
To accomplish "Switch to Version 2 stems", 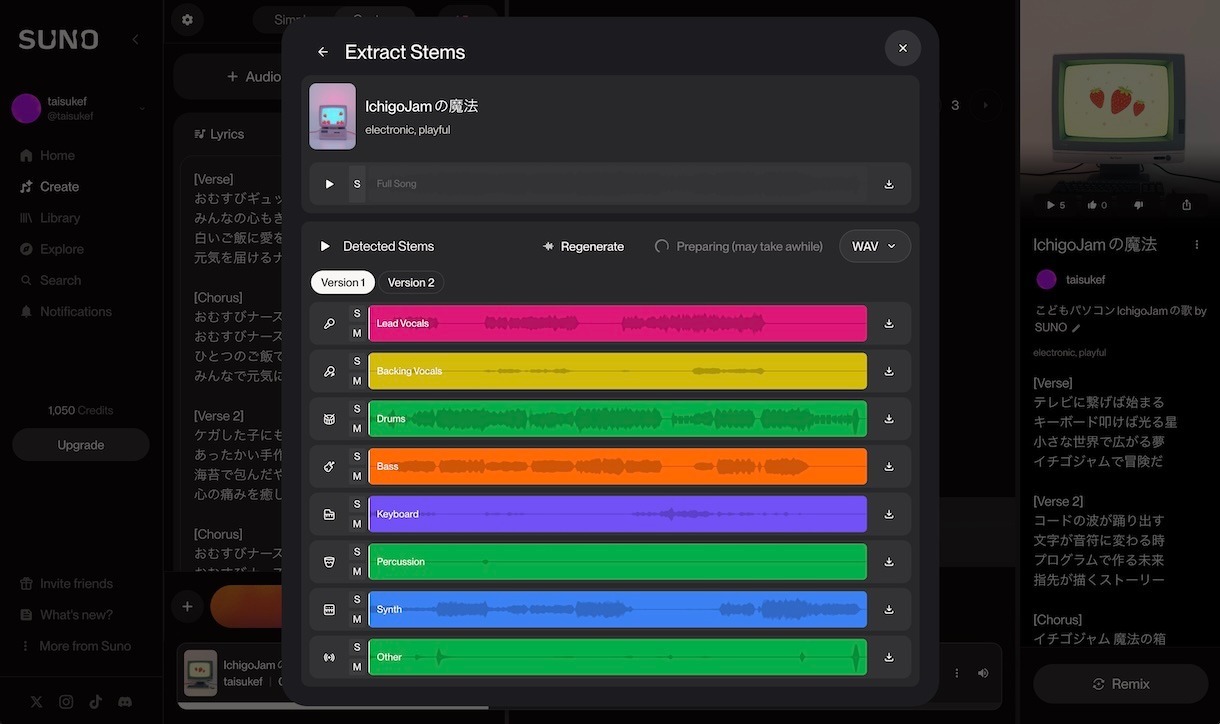I will [411, 283].
